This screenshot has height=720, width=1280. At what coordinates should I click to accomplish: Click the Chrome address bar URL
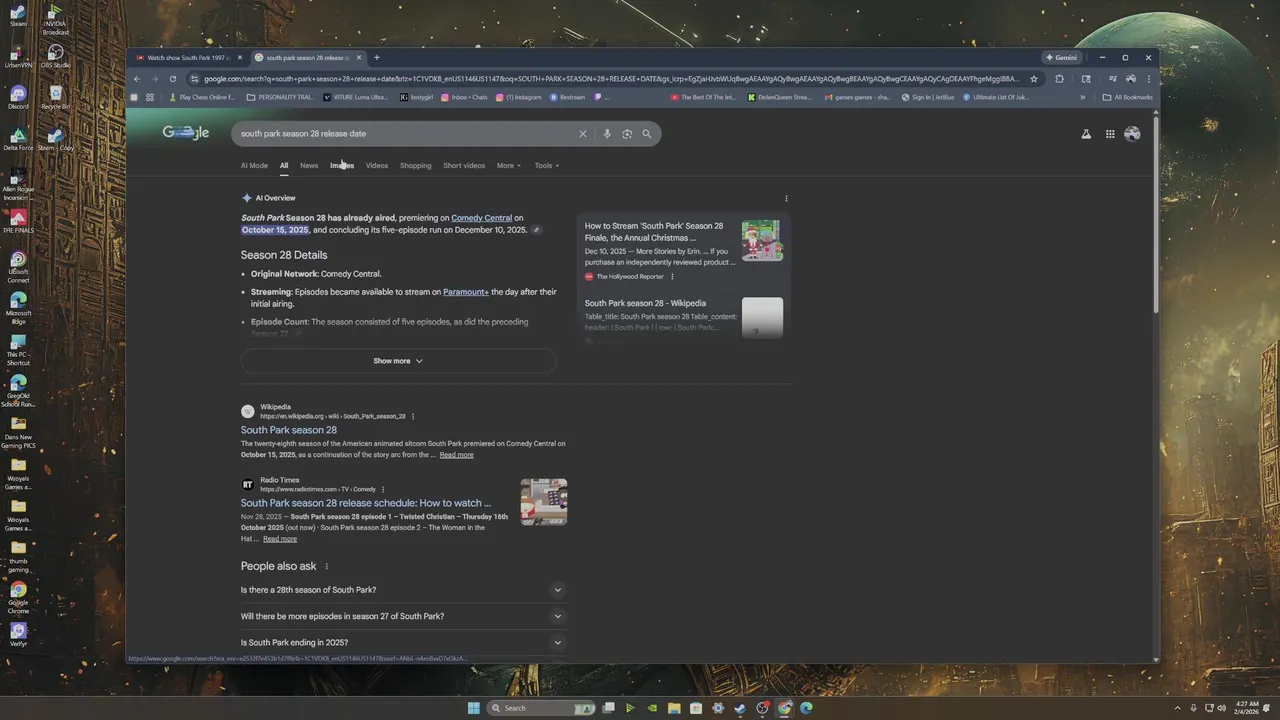coord(610,79)
